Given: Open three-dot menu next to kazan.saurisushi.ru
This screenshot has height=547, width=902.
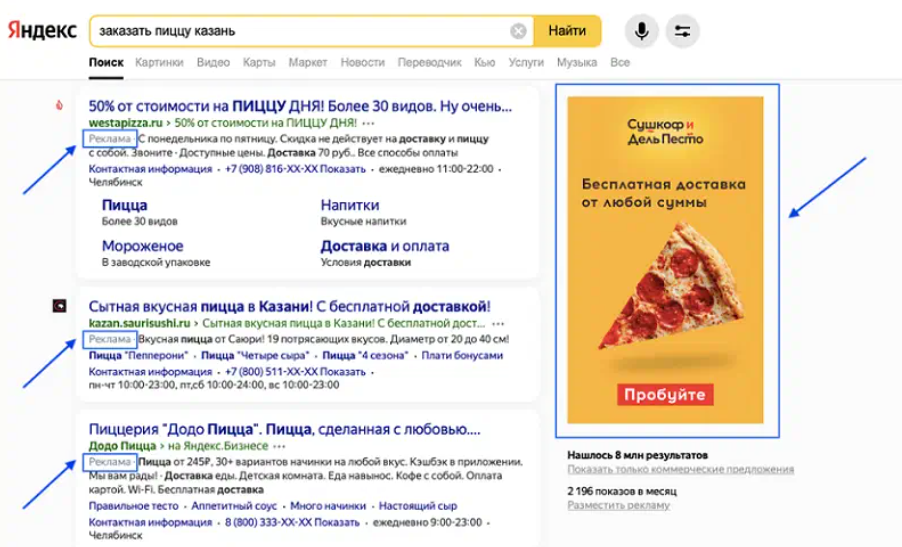Looking at the screenshot, I should [498, 324].
